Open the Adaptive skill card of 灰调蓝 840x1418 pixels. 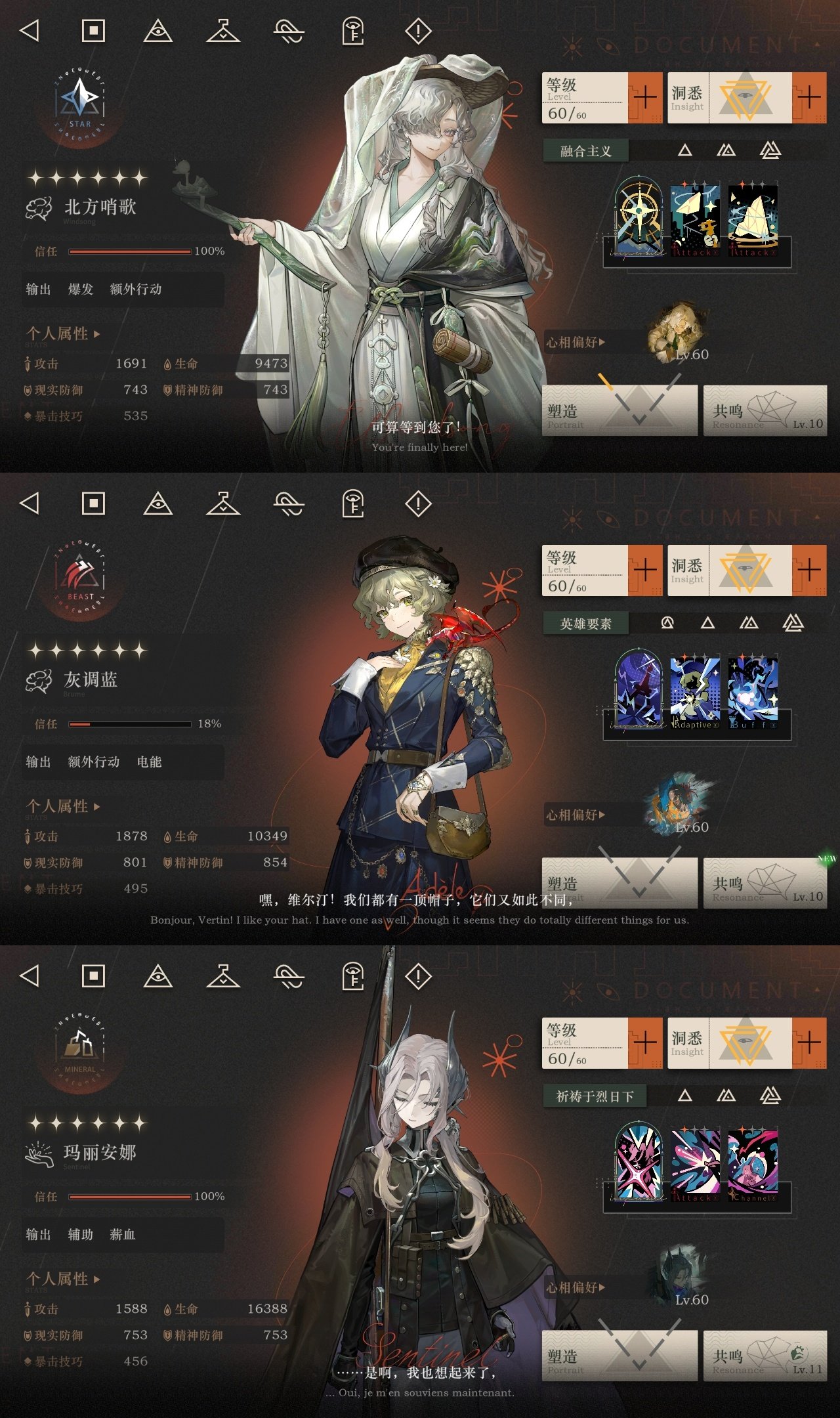point(696,692)
